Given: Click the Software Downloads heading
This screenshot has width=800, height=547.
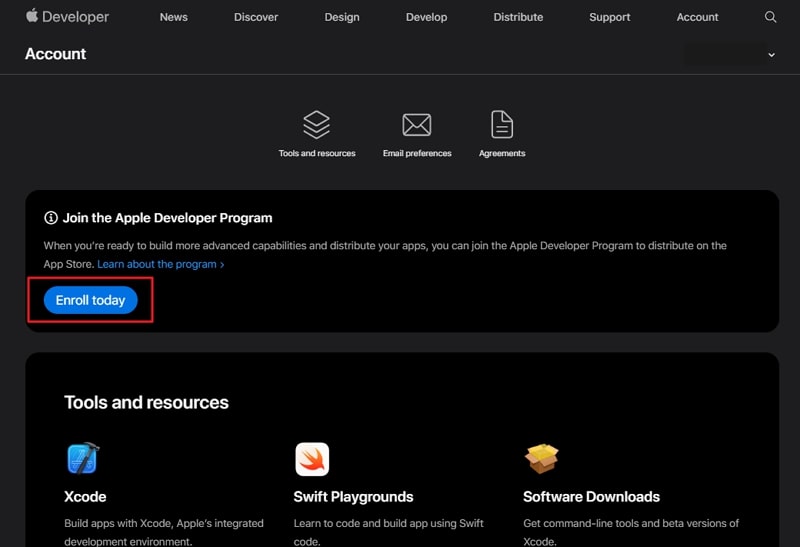Looking at the screenshot, I should point(591,496).
